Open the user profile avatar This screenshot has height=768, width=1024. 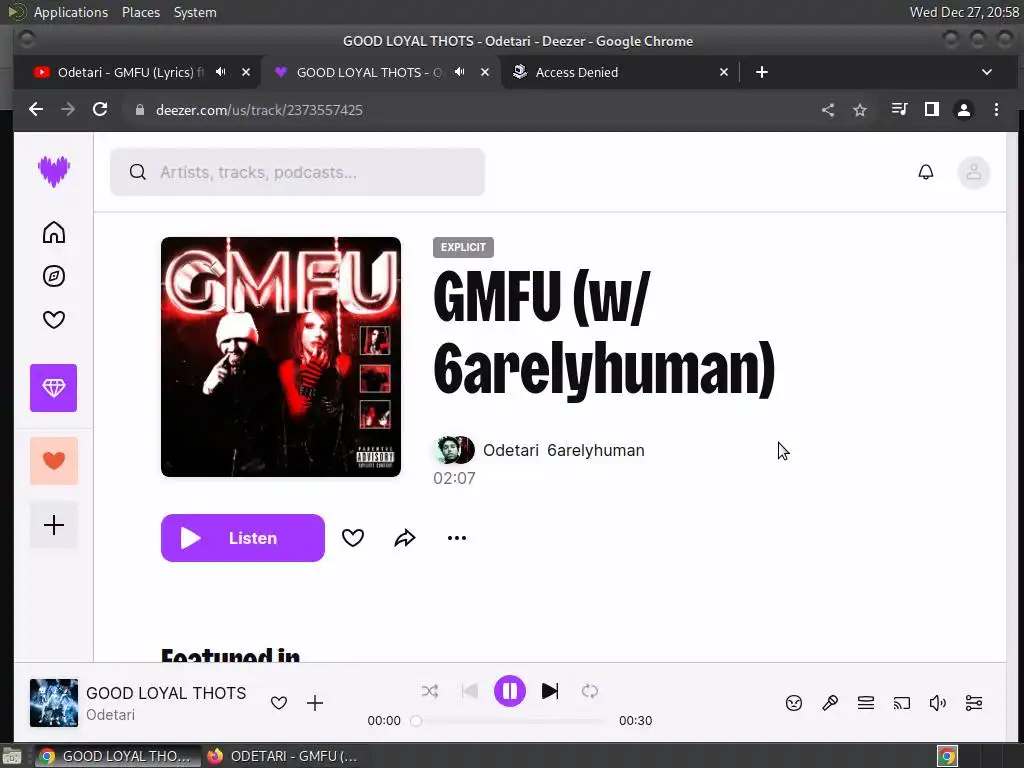974,172
